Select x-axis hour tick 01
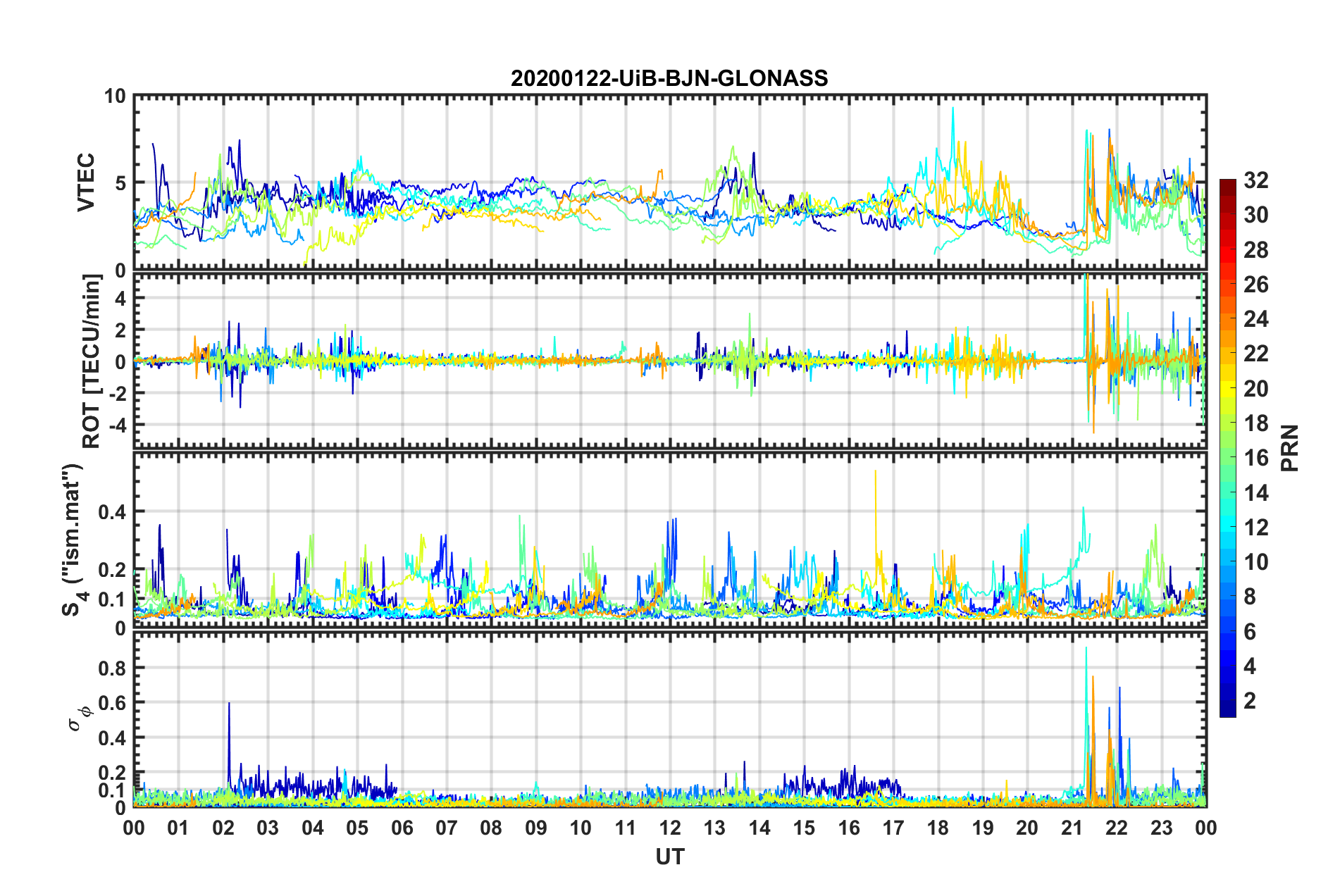Image resolution: width=1340 pixels, height=896 pixels. click(179, 828)
